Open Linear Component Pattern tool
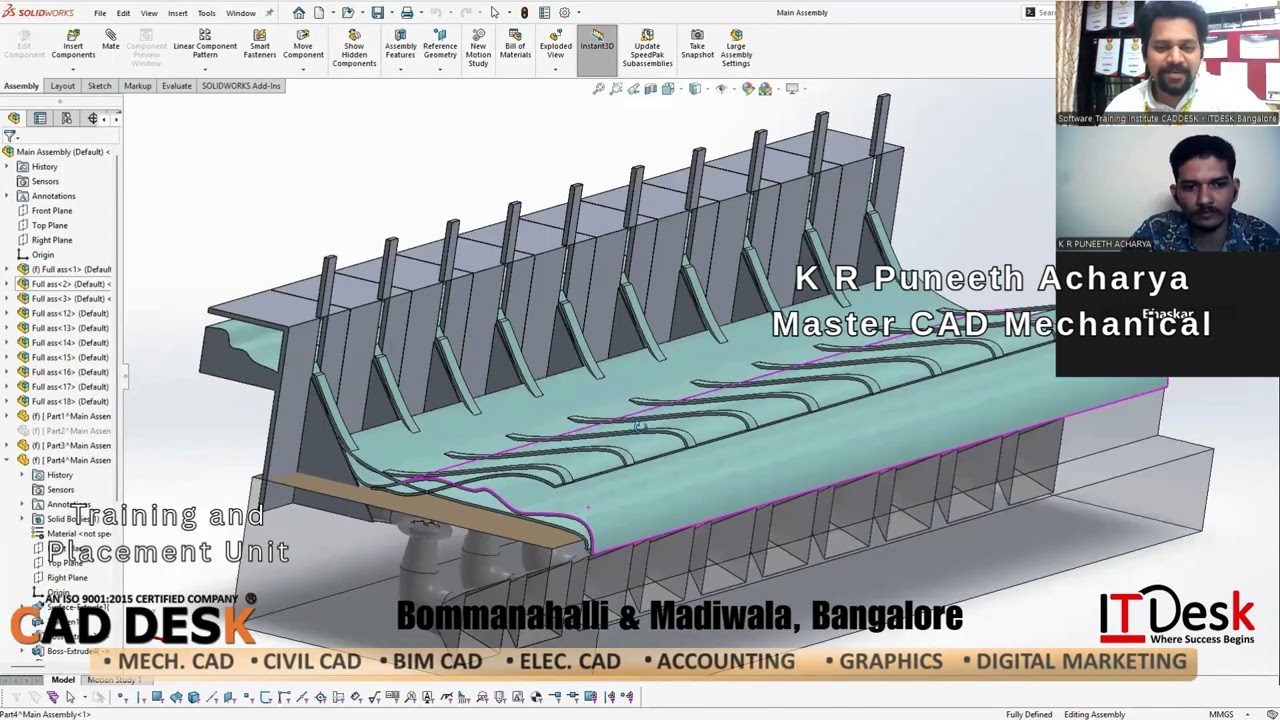The width and height of the screenshot is (1280, 720). point(205,43)
